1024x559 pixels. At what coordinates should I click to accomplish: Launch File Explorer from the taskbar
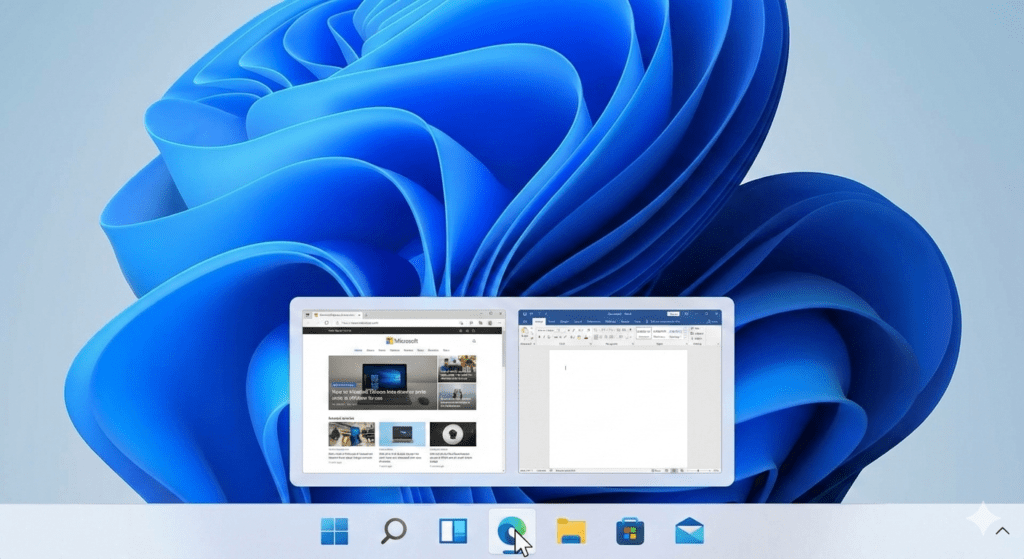point(571,531)
